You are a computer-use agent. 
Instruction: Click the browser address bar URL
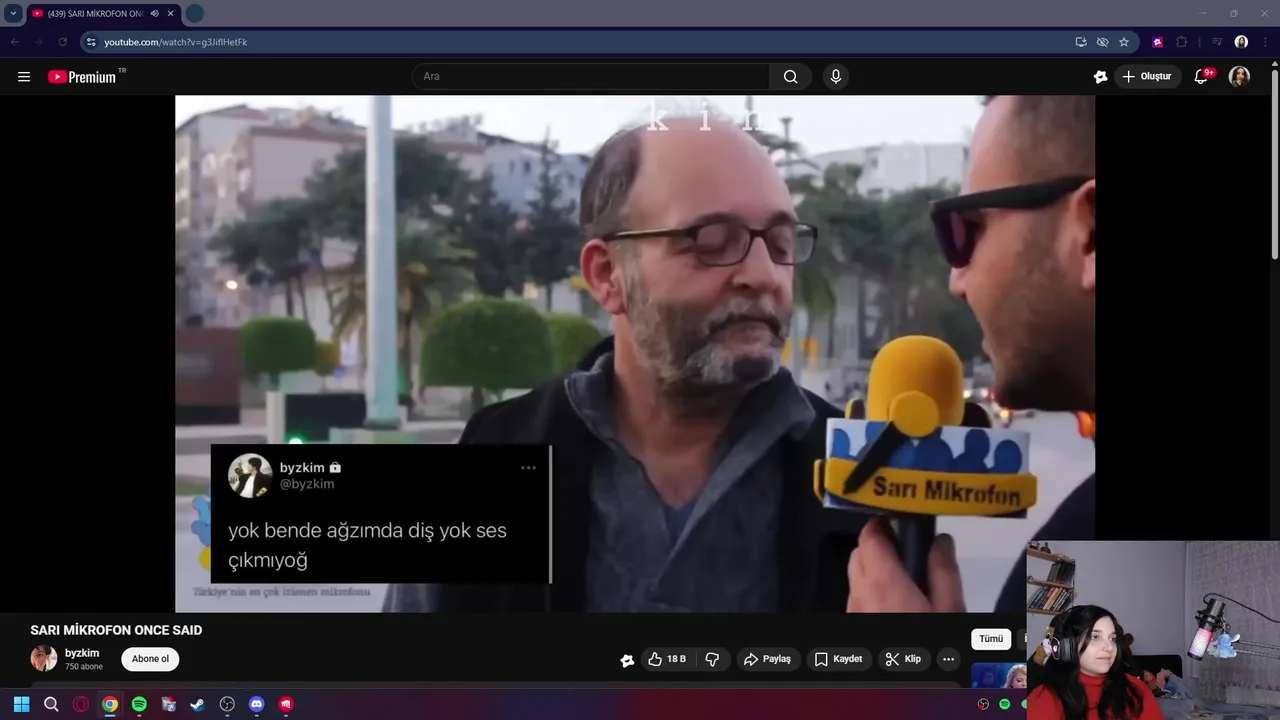pyautogui.click(x=176, y=42)
